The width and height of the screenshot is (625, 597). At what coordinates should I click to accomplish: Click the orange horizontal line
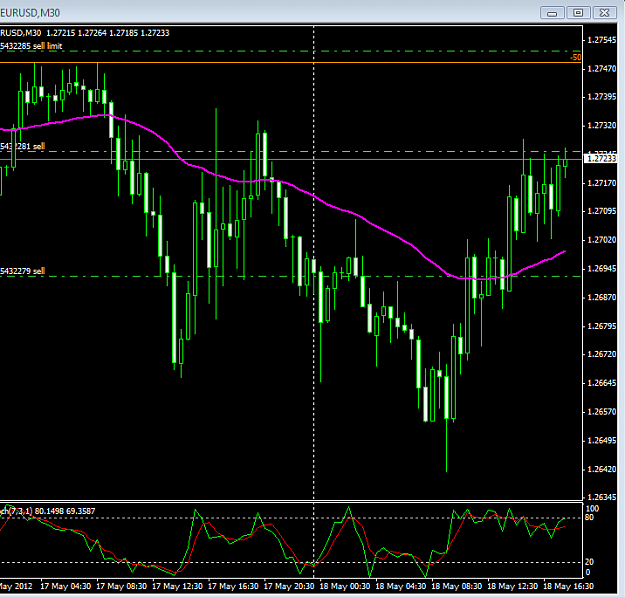[290, 63]
